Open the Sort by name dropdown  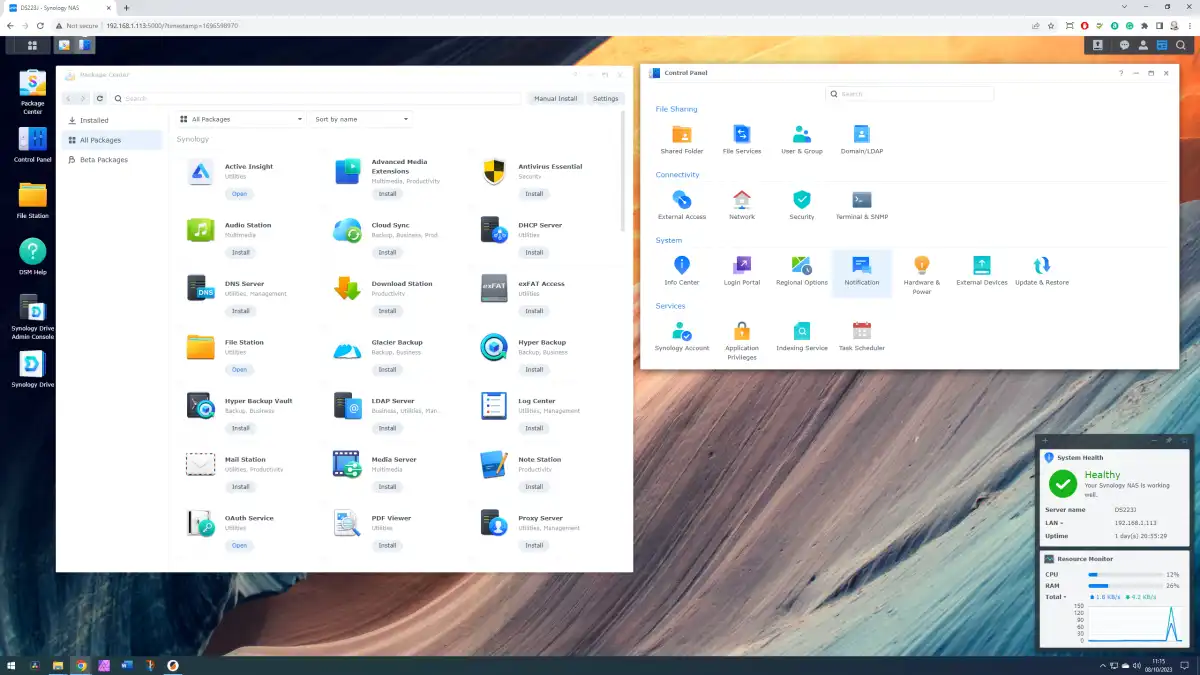(361, 119)
